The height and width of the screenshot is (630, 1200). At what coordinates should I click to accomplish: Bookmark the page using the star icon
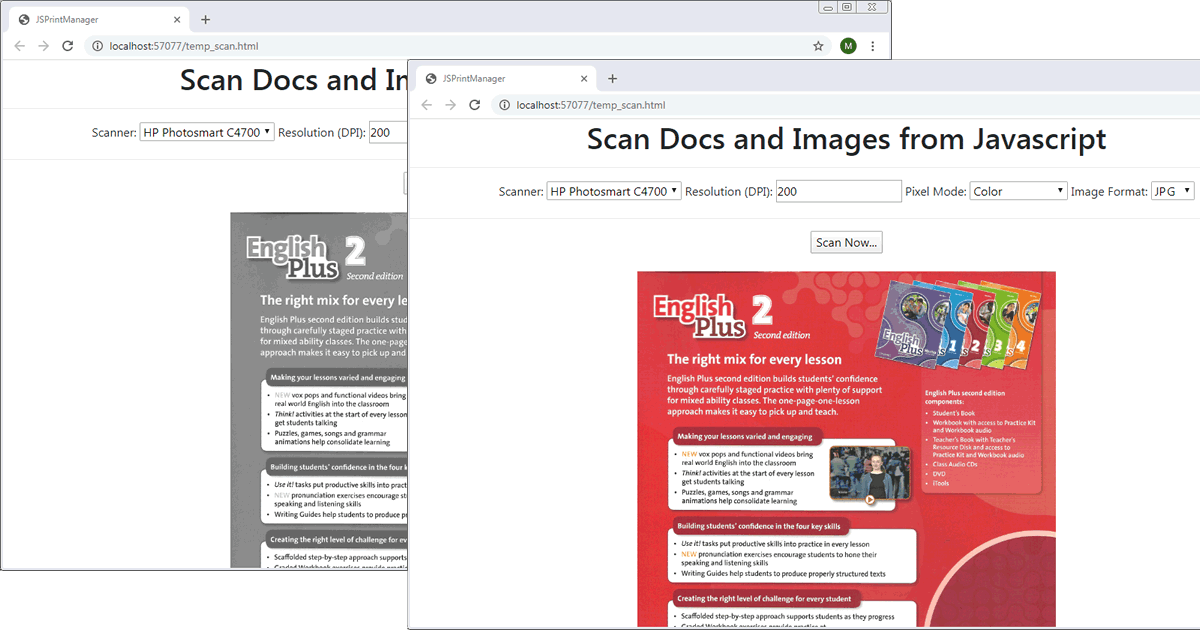(x=818, y=46)
